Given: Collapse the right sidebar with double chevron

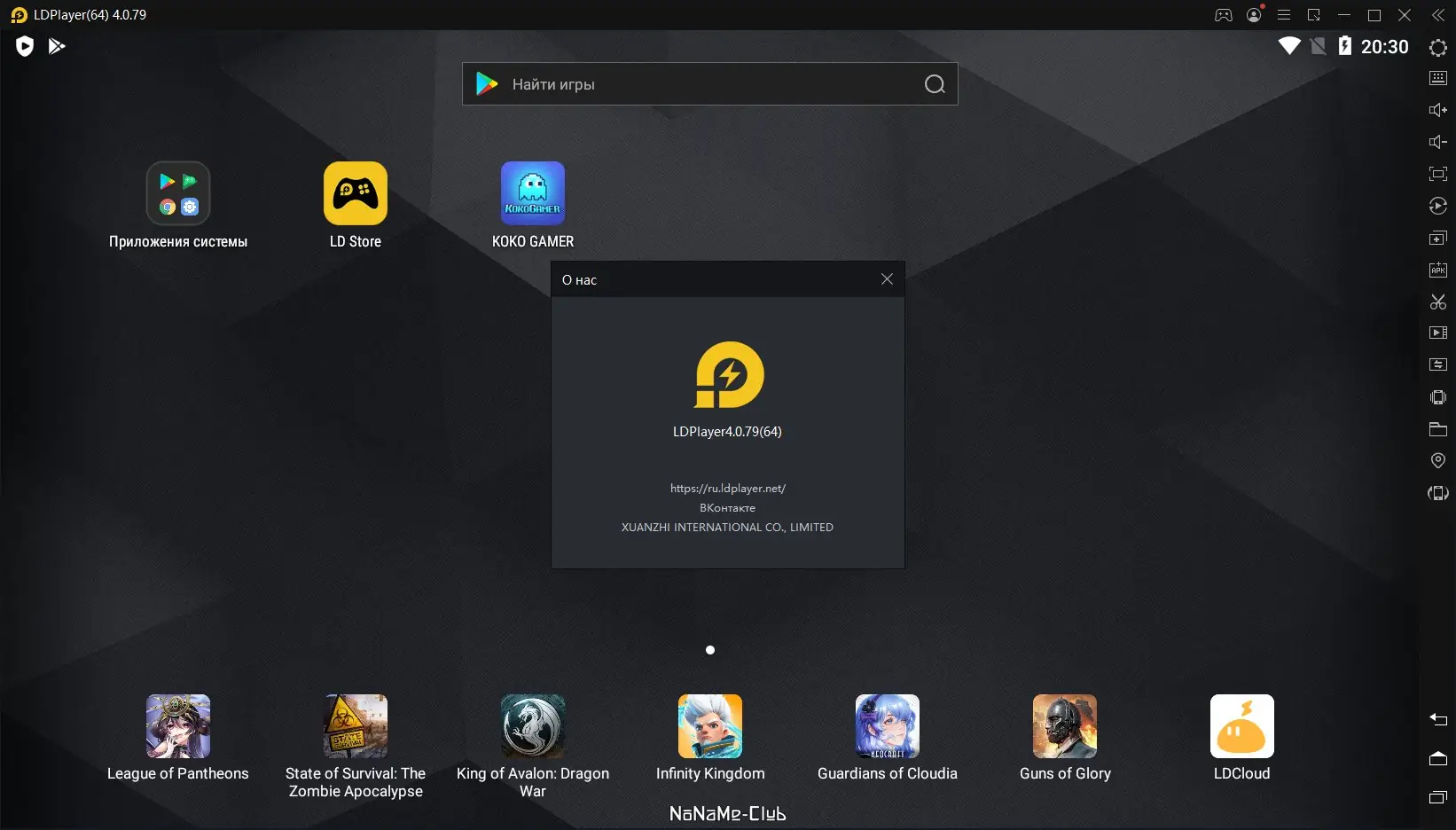Looking at the screenshot, I should click(1438, 15).
